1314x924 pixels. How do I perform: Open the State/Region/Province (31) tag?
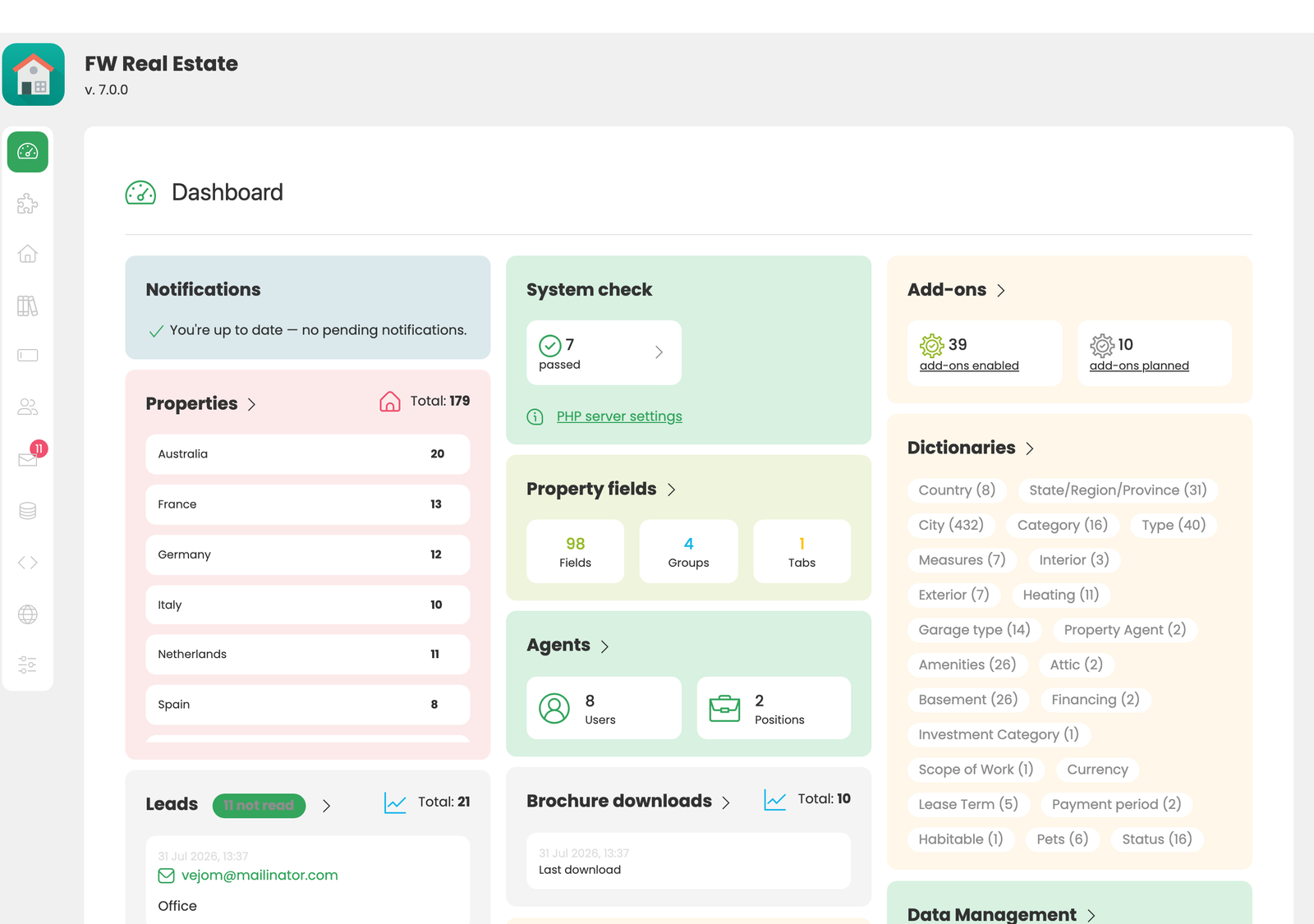(x=1118, y=490)
